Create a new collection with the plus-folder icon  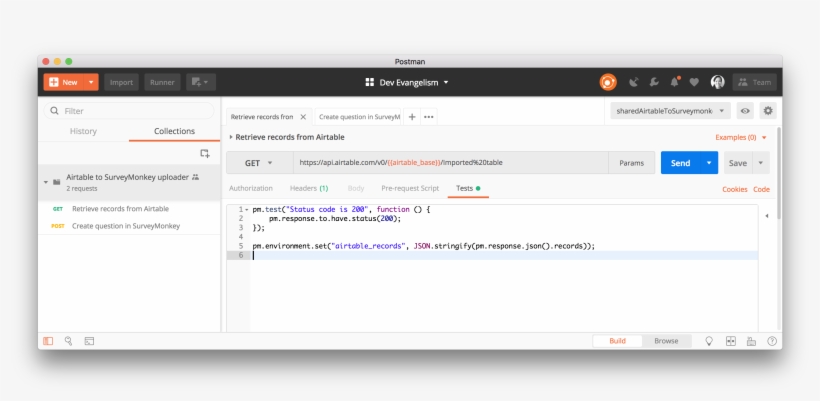[x=205, y=154]
